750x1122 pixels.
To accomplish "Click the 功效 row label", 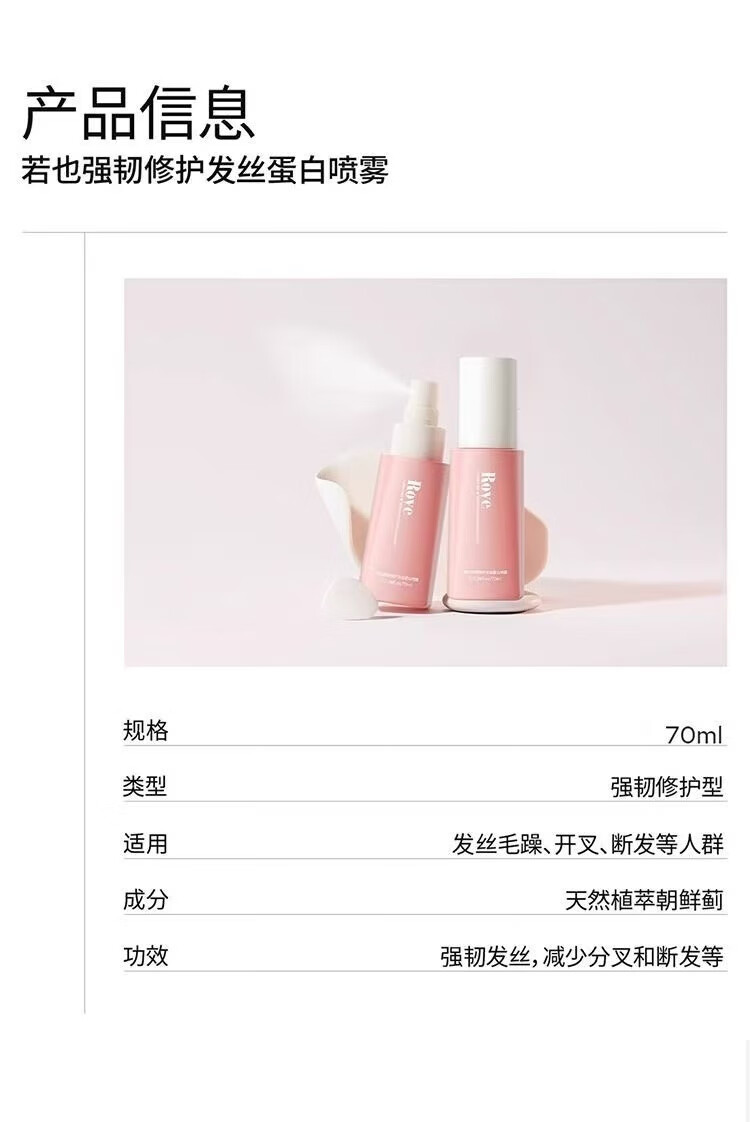I will (145, 955).
